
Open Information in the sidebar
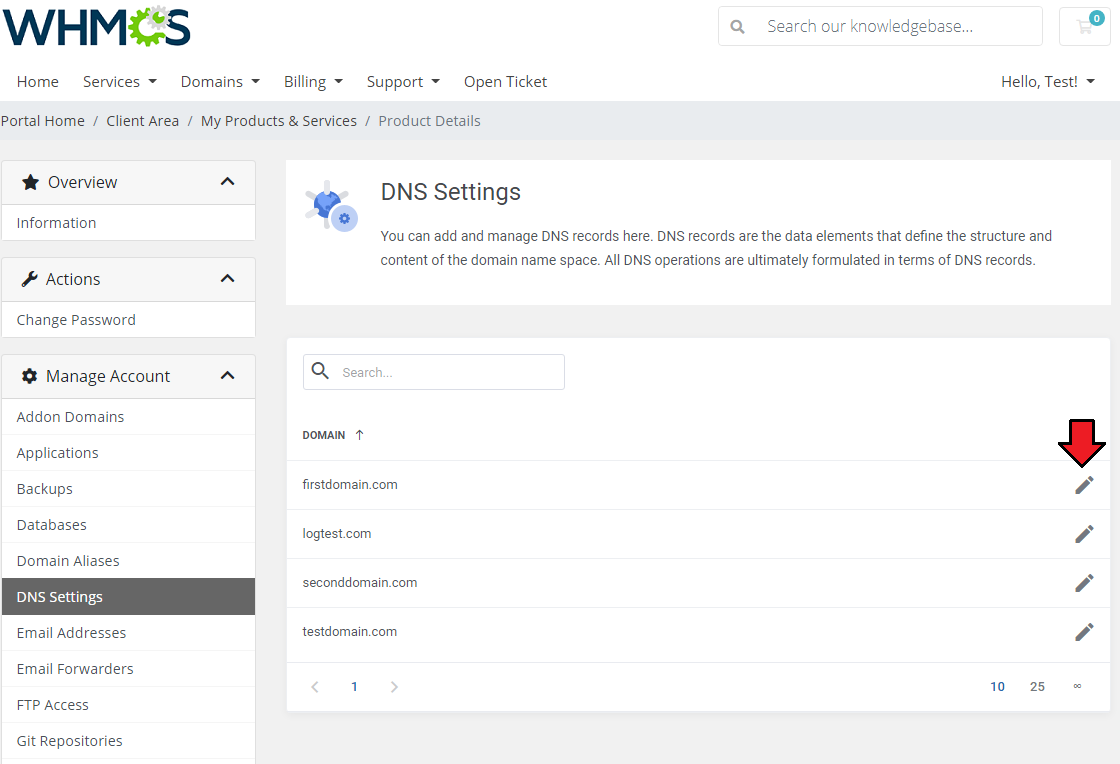click(129, 223)
